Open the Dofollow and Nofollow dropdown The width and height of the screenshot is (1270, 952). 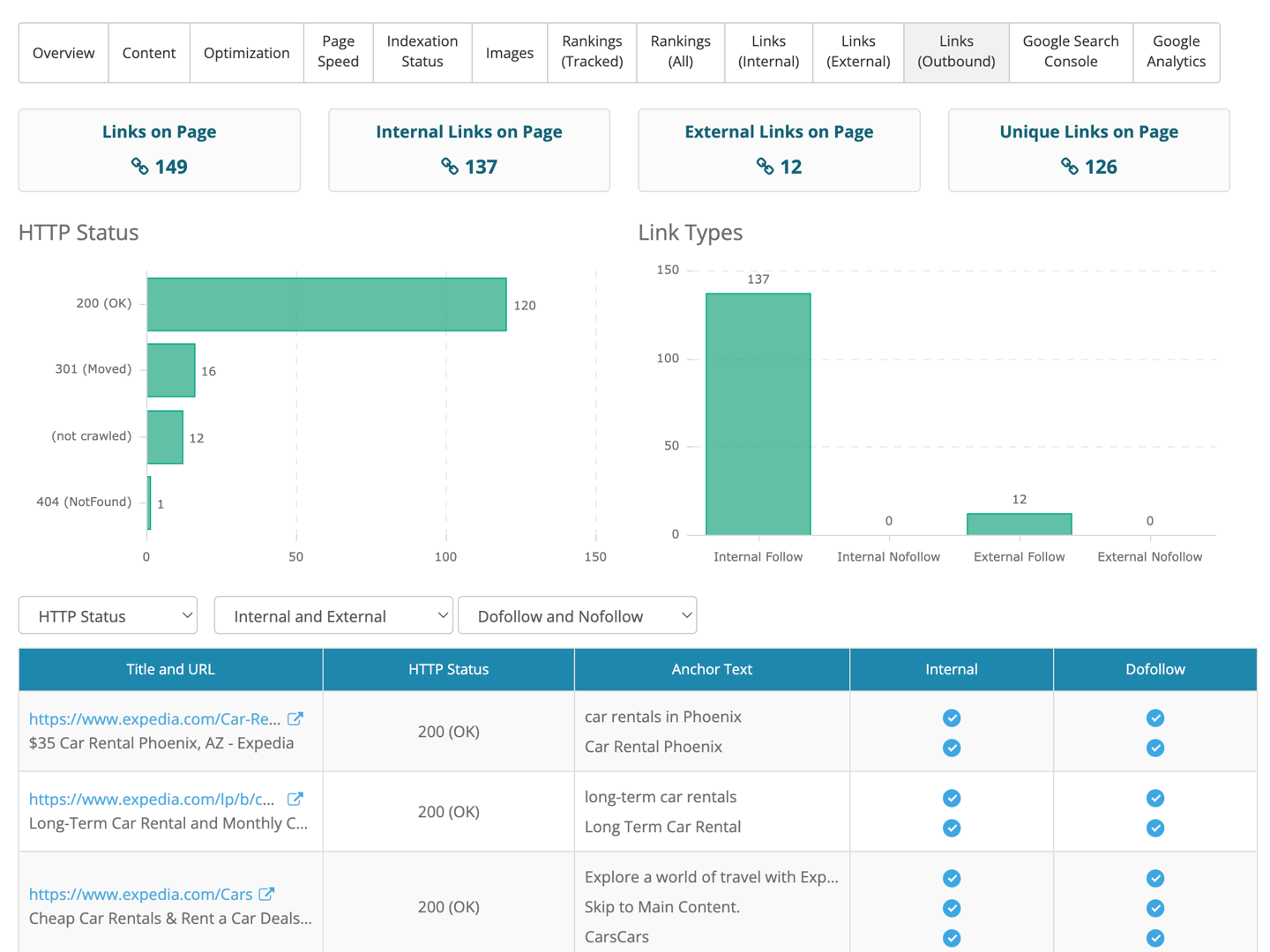coord(578,615)
